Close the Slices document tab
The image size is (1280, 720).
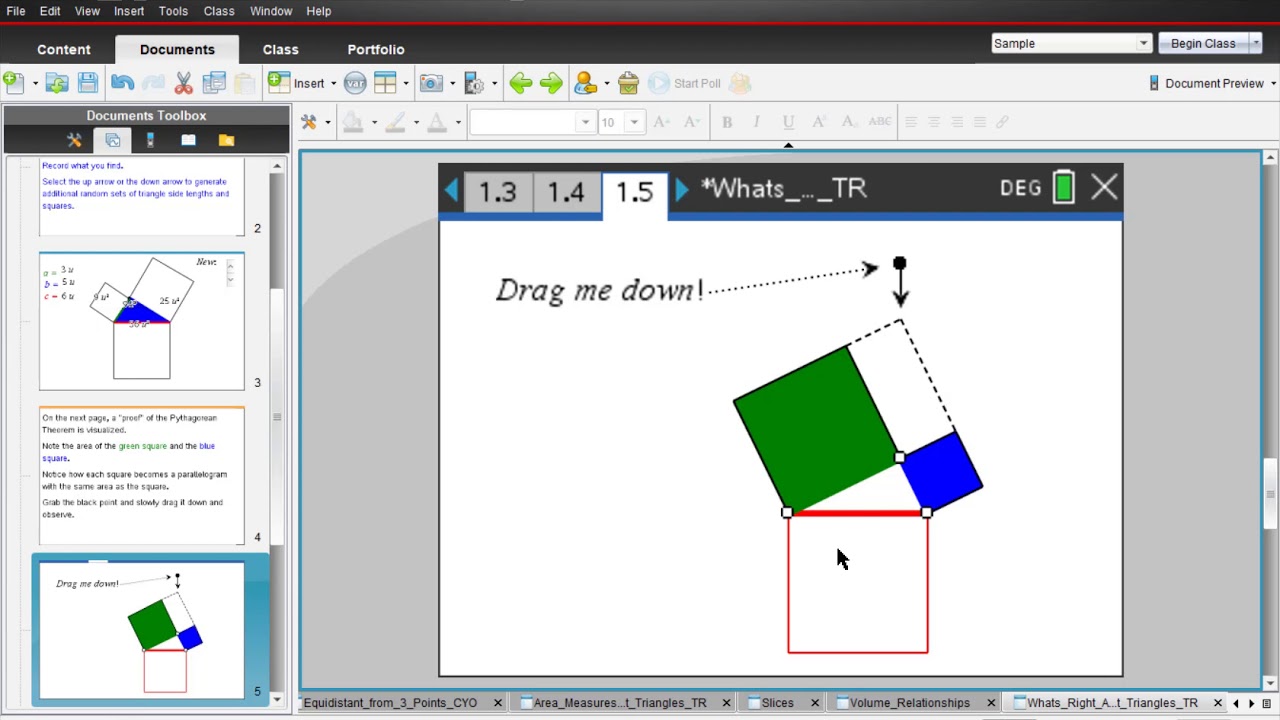[x=814, y=703]
